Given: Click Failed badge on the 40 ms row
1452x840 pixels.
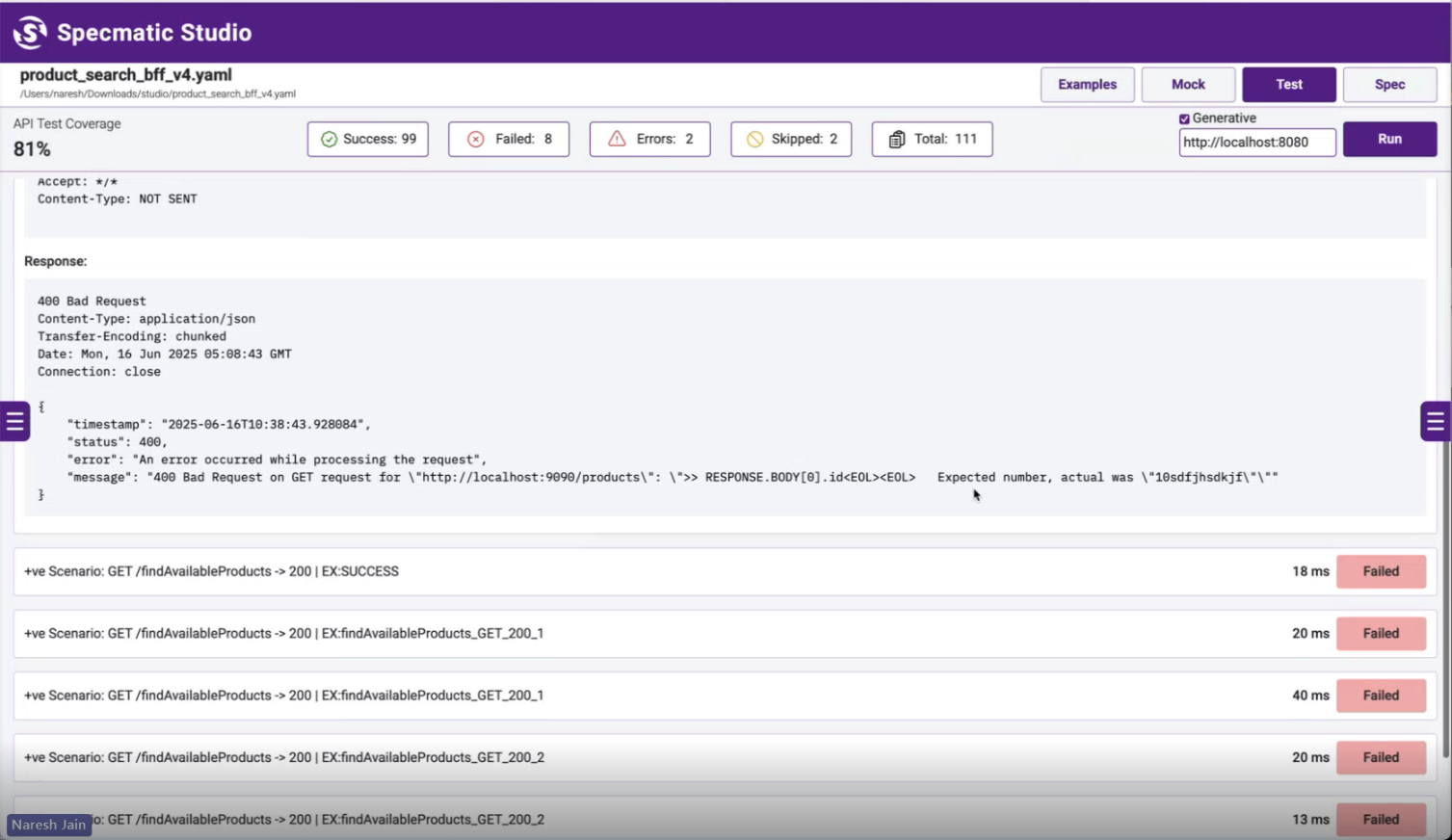Looking at the screenshot, I should pyautogui.click(x=1381, y=696).
